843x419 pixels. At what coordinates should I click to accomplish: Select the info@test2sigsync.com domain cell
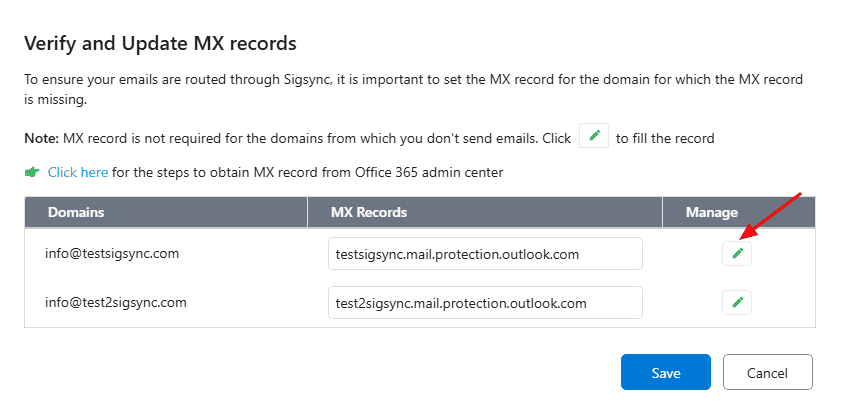tap(116, 302)
